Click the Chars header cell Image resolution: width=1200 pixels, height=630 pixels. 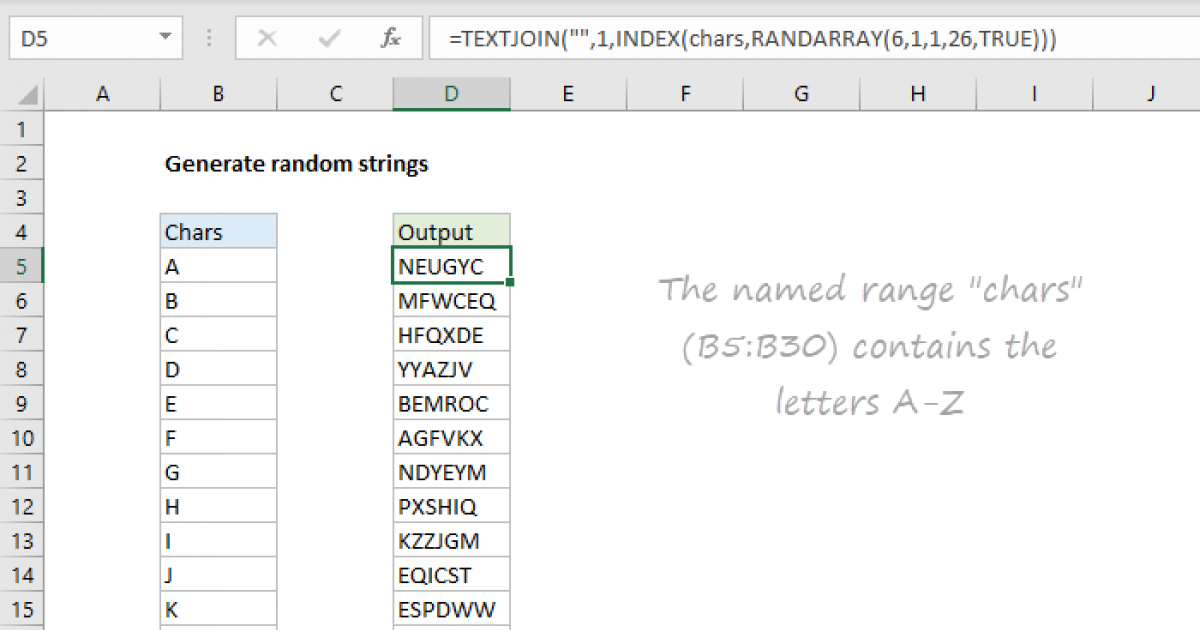pos(218,232)
